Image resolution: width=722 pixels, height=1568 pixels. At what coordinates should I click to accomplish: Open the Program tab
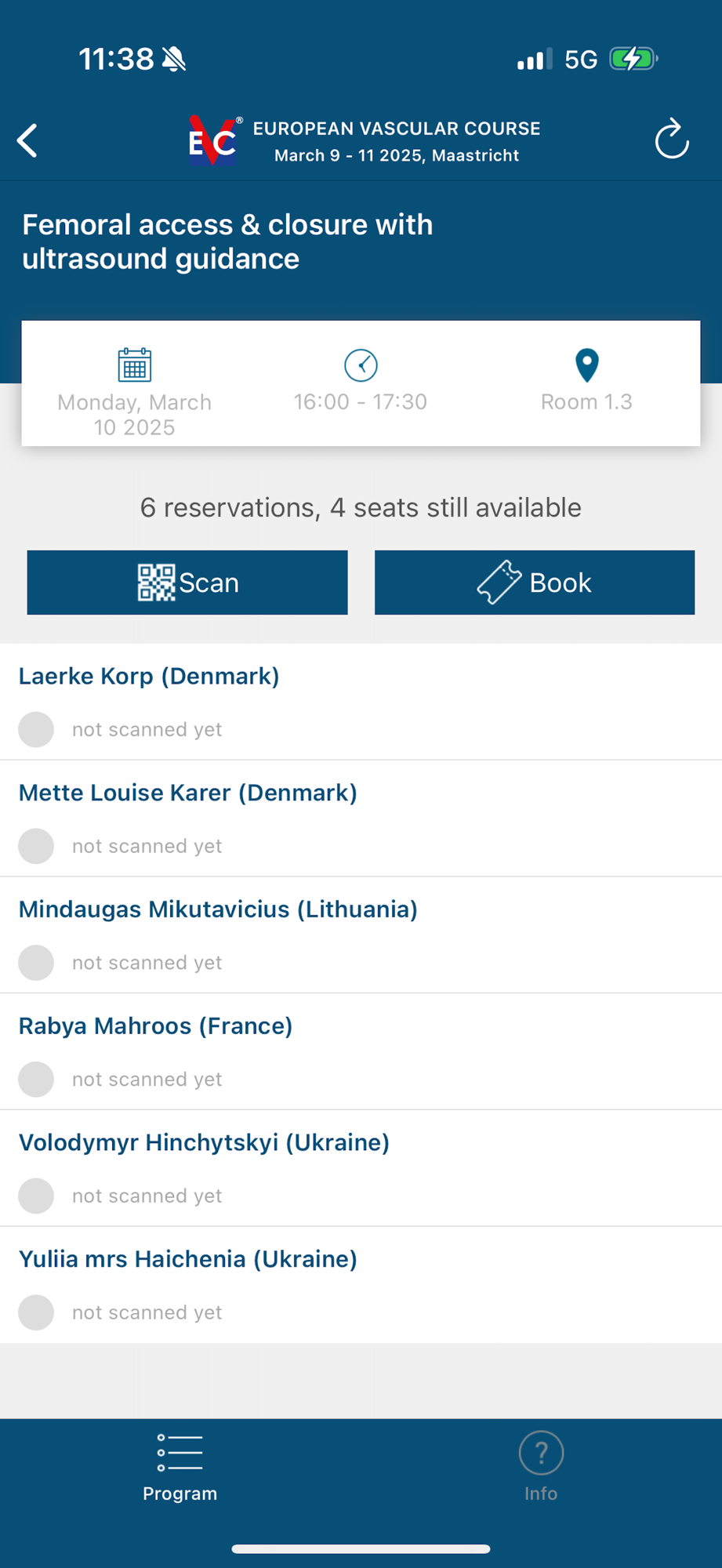click(180, 1465)
